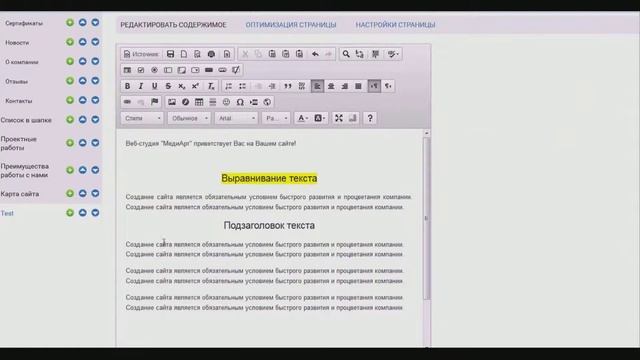Add a subpage under Сертификаты
The width and height of the screenshot is (640, 360).
pyautogui.click(x=70, y=23)
